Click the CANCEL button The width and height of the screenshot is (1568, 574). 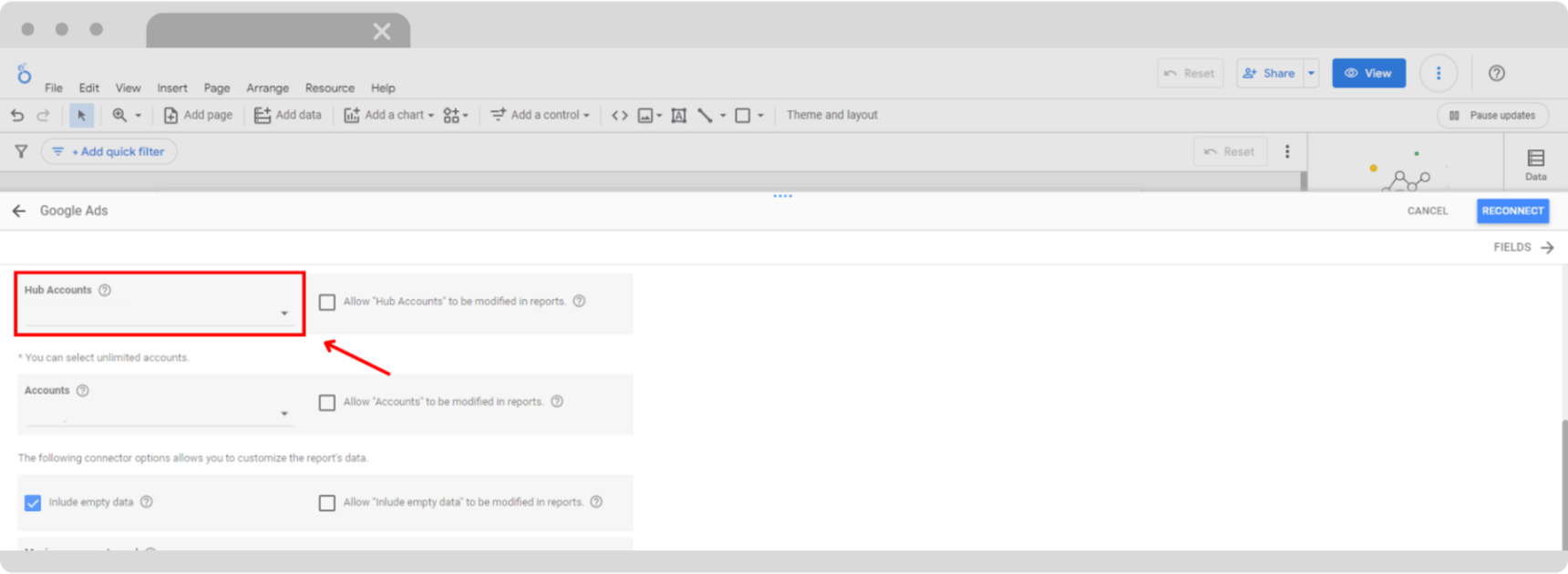tap(1427, 211)
